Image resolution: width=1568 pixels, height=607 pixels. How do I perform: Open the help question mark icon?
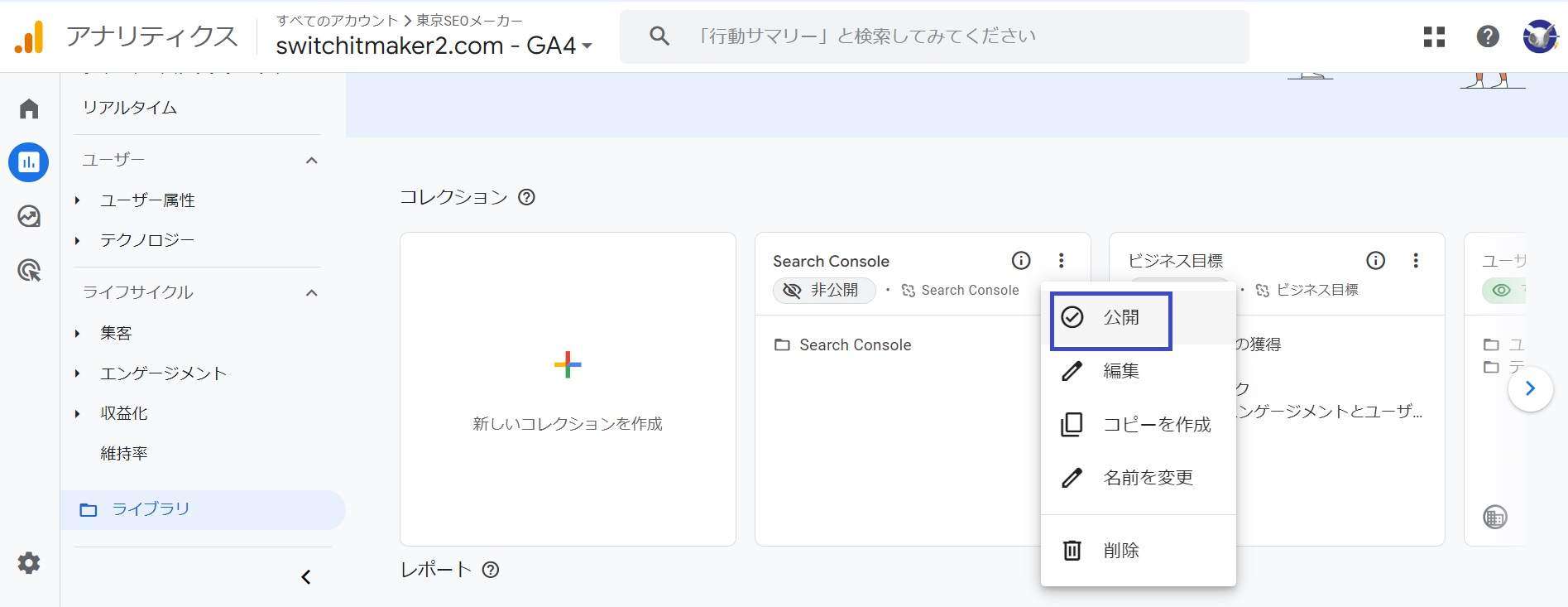[1488, 36]
